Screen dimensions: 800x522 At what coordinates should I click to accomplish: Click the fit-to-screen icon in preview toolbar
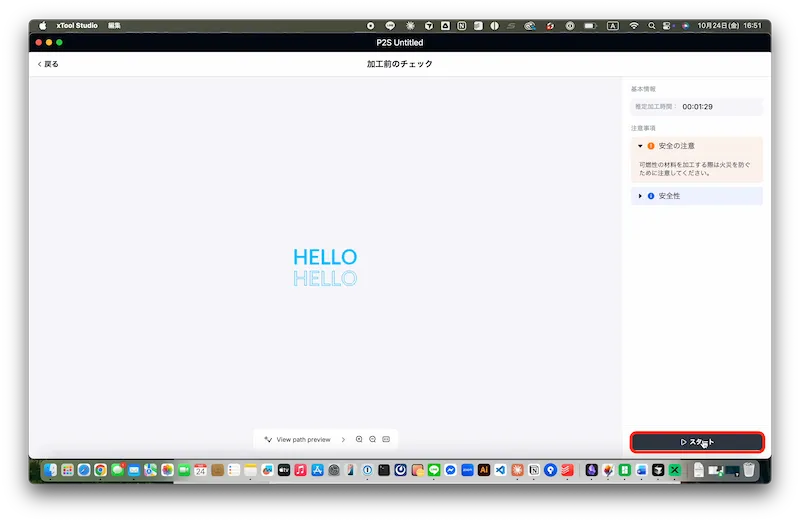coord(386,439)
